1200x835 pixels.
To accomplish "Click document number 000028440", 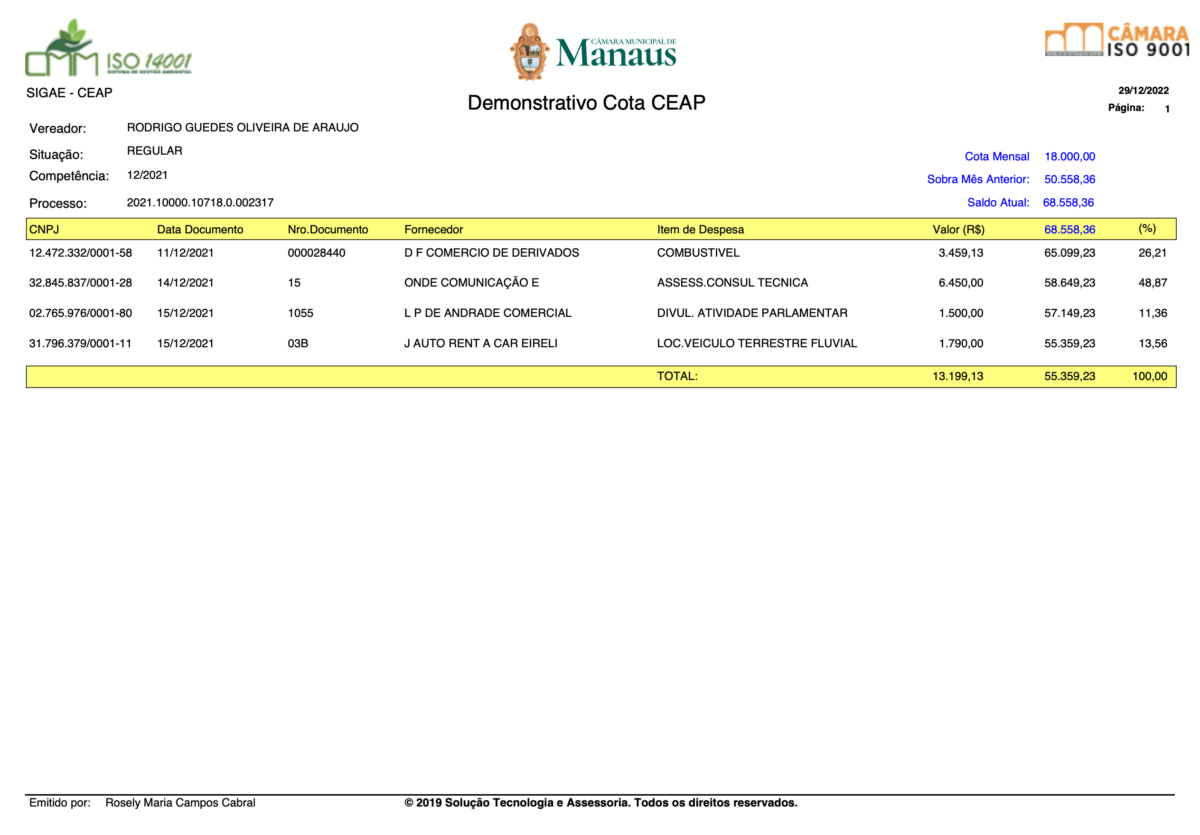I will tap(317, 253).
